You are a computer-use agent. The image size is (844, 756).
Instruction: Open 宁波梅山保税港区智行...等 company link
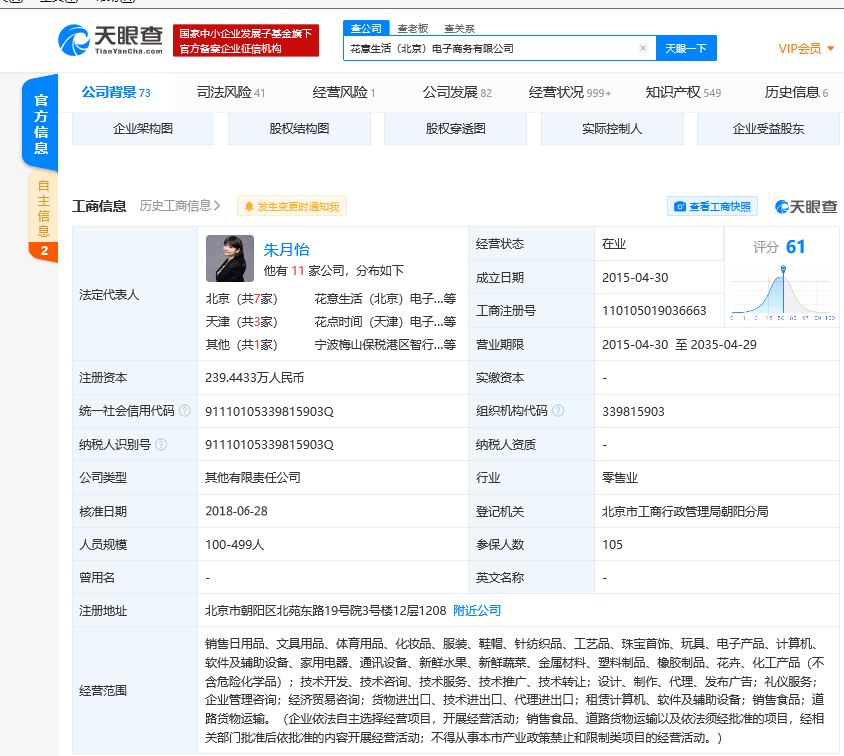(385, 344)
